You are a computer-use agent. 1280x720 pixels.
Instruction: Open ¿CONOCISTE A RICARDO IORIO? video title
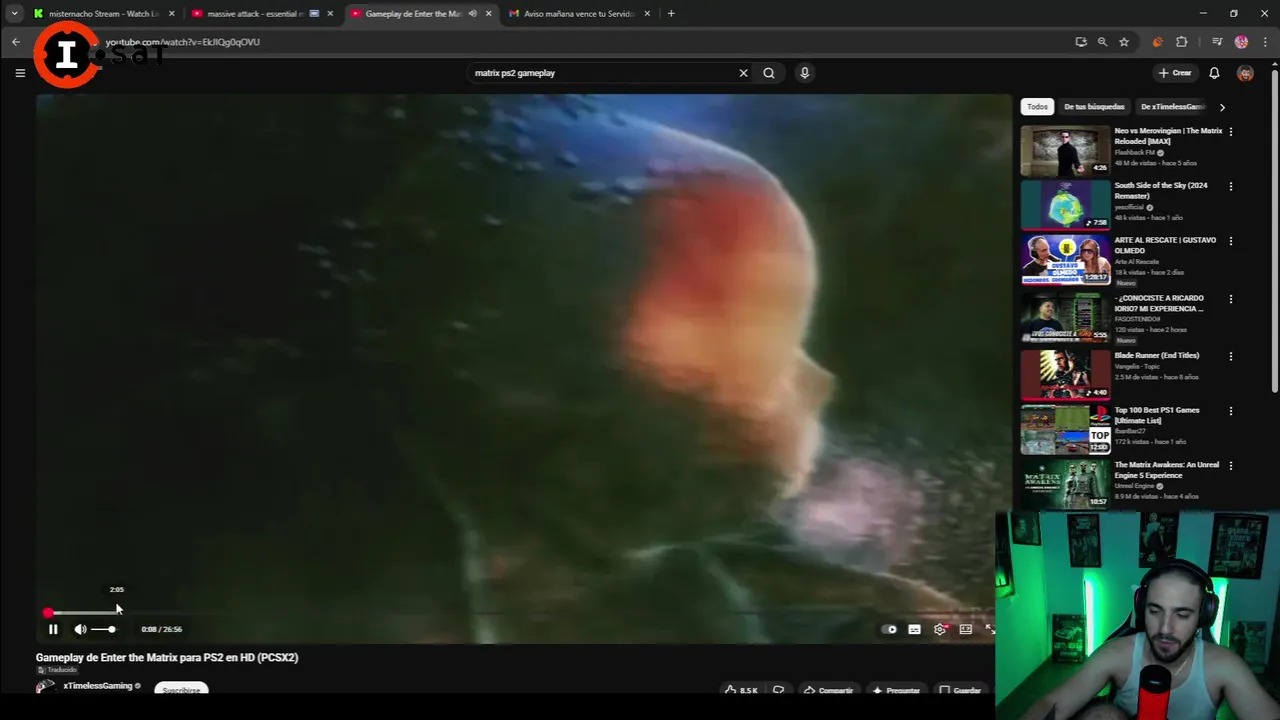tap(1160, 303)
